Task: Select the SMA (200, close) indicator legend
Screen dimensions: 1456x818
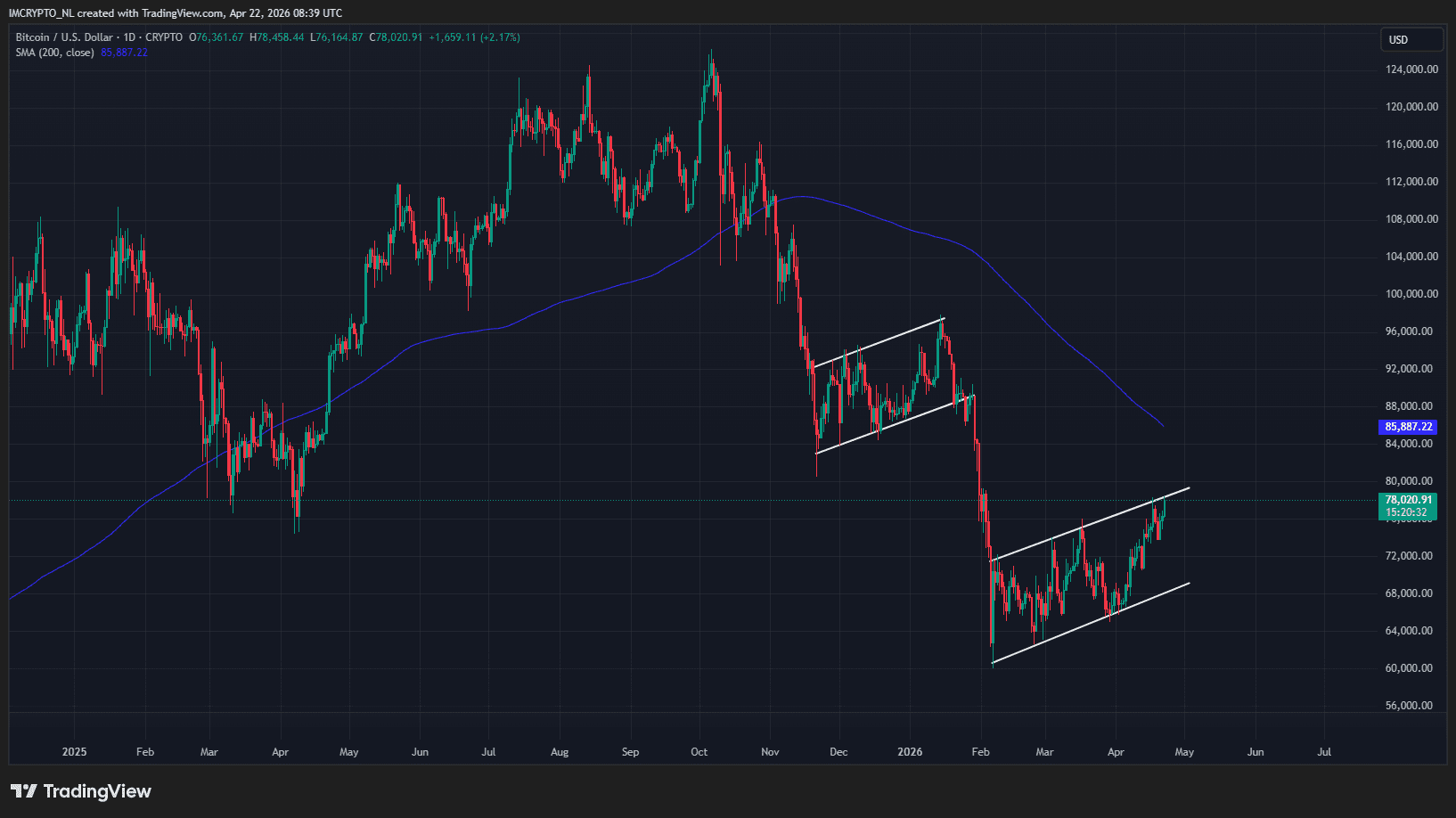Action: coord(54,53)
